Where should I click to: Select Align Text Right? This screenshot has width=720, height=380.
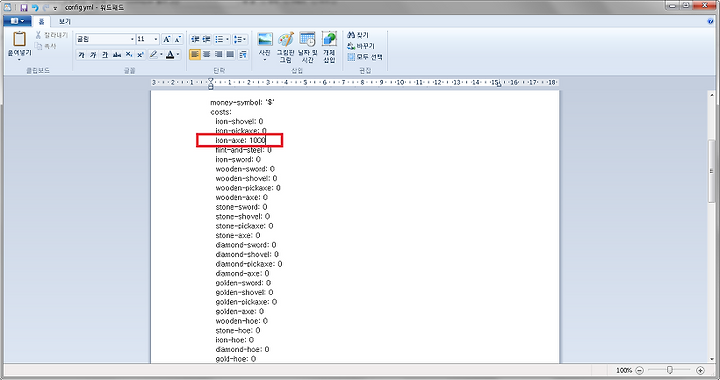coord(219,55)
